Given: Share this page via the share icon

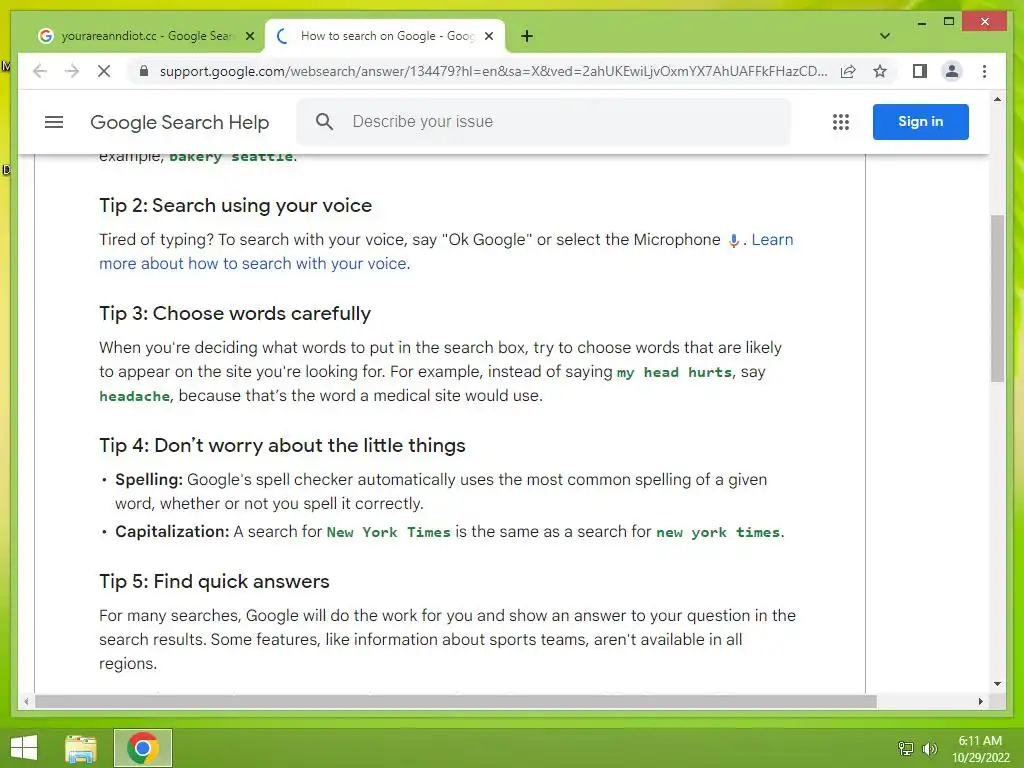Looking at the screenshot, I should click(x=848, y=71).
